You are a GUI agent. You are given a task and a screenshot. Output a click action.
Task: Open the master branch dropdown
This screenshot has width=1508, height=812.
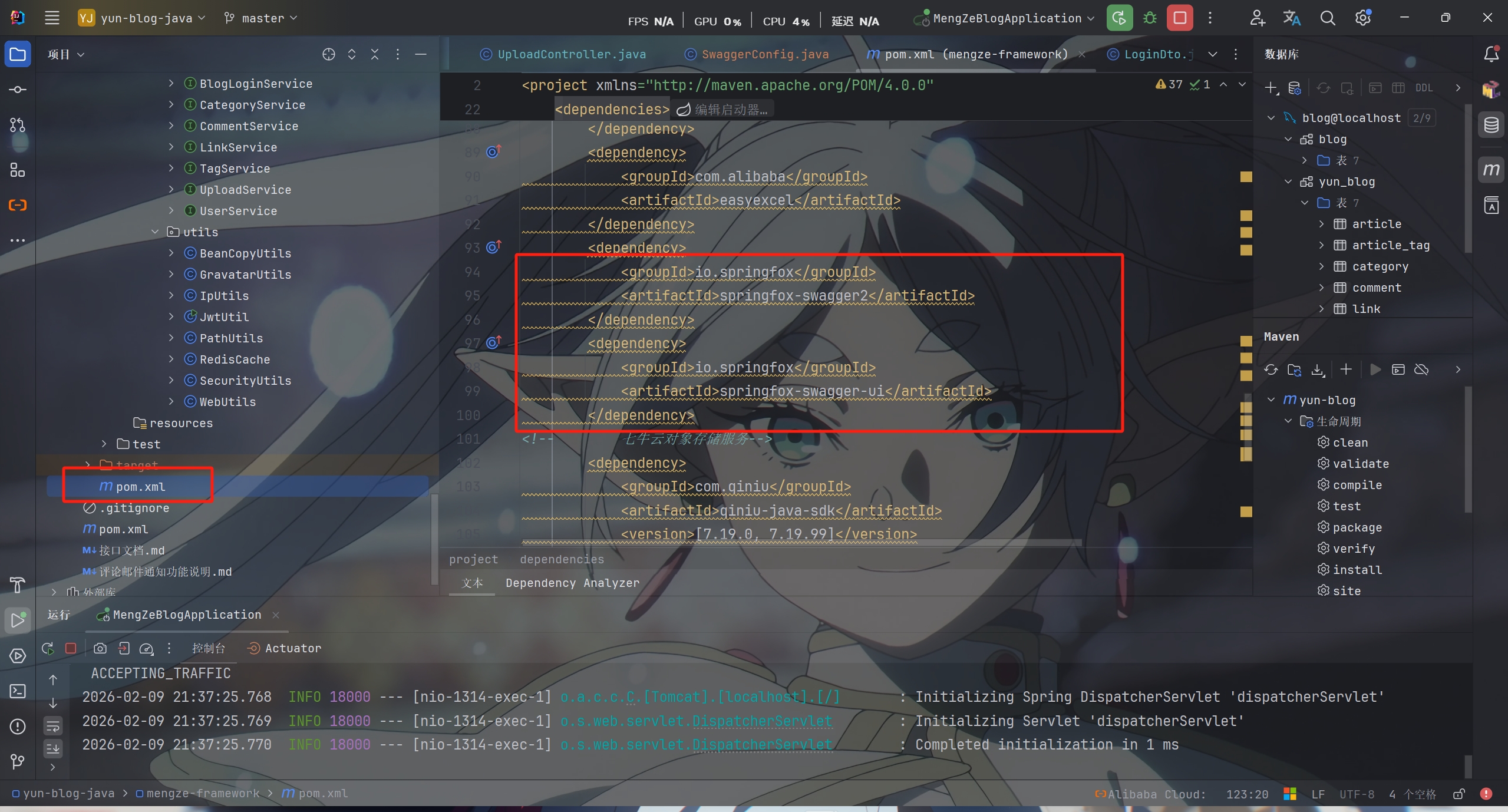260,18
